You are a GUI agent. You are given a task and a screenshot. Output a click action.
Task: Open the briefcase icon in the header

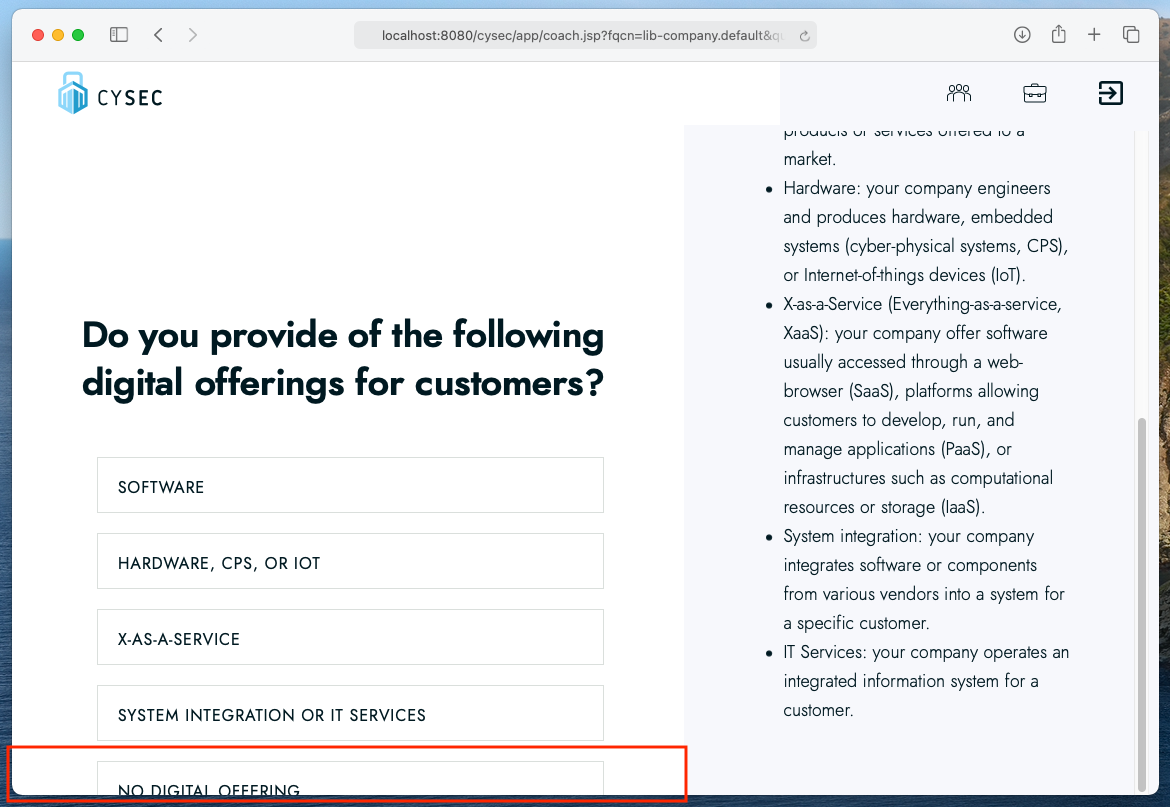[1035, 93]
